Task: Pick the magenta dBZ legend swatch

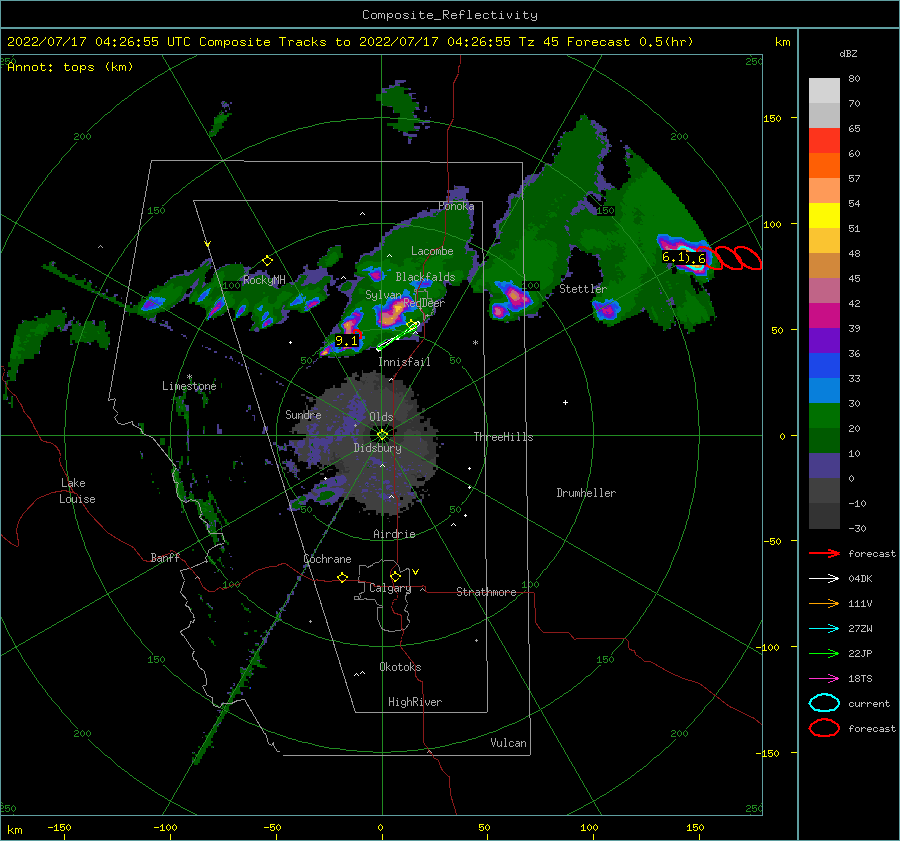Action: tap(824, 315)
